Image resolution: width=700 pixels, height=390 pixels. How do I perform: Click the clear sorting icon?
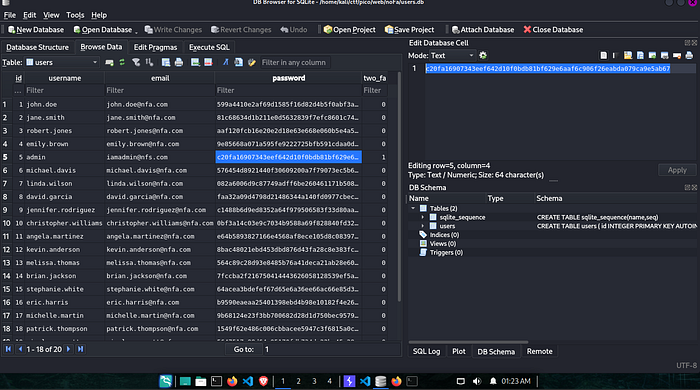coord(149,62)
